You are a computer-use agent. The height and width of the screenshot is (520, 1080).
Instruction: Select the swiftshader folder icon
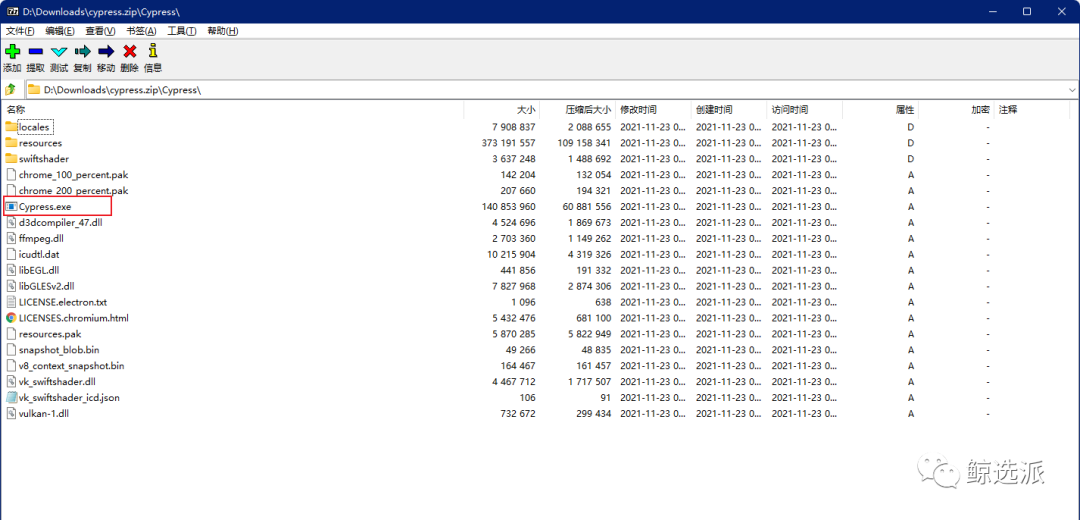point(10,158)
